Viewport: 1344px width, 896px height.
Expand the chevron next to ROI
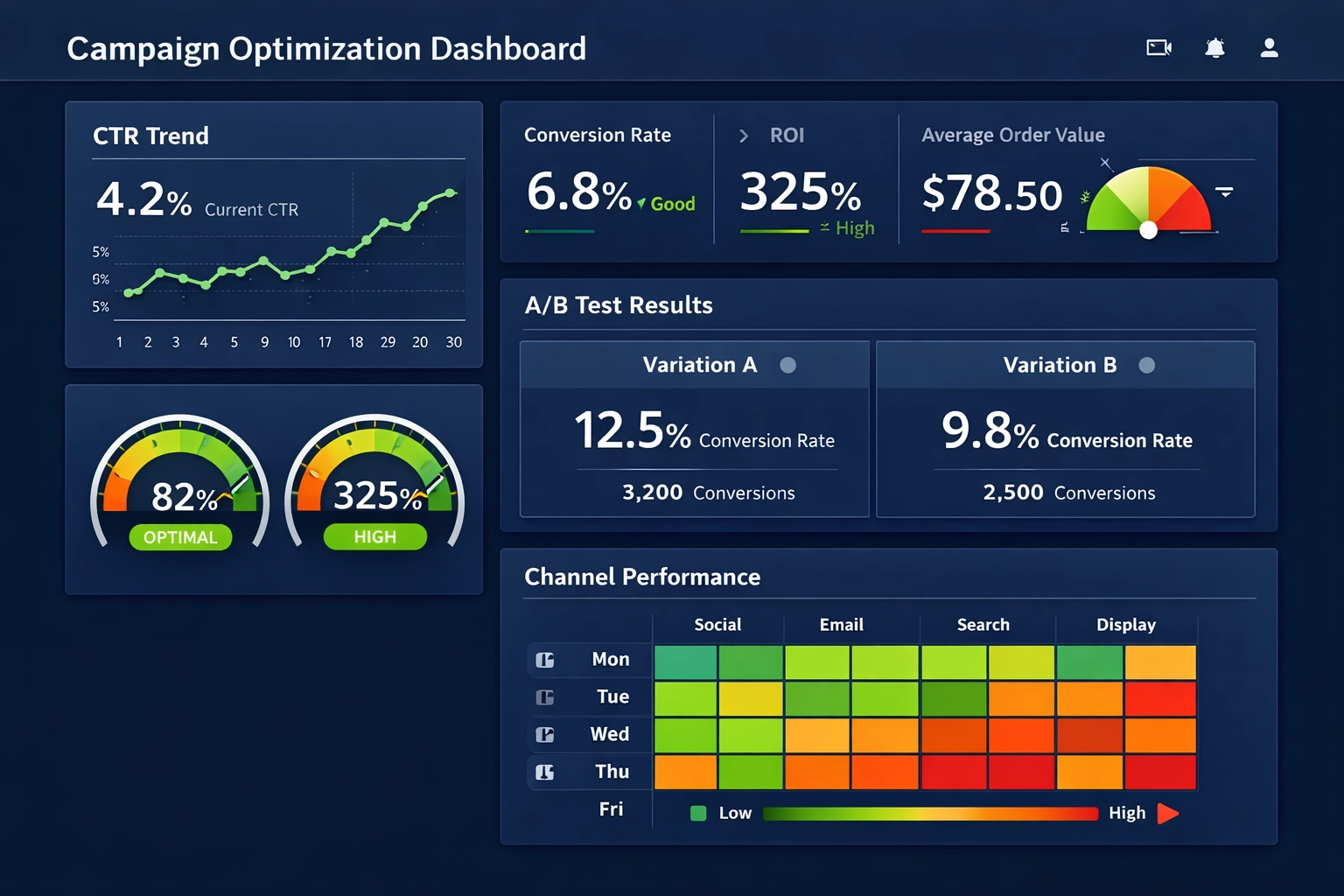743,136
